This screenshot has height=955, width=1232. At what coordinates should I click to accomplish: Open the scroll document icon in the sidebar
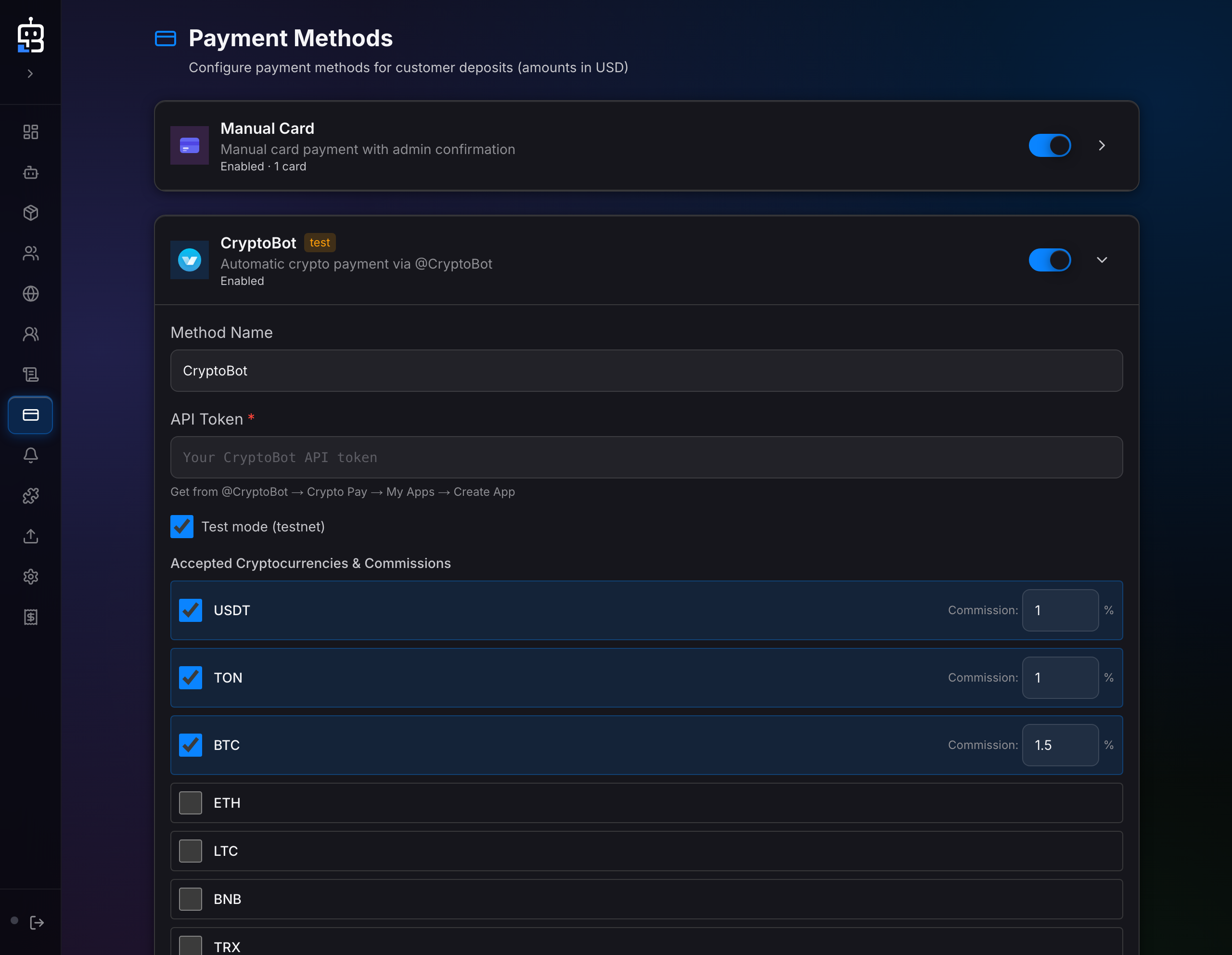pyautogui.click(x=30, y=374)
